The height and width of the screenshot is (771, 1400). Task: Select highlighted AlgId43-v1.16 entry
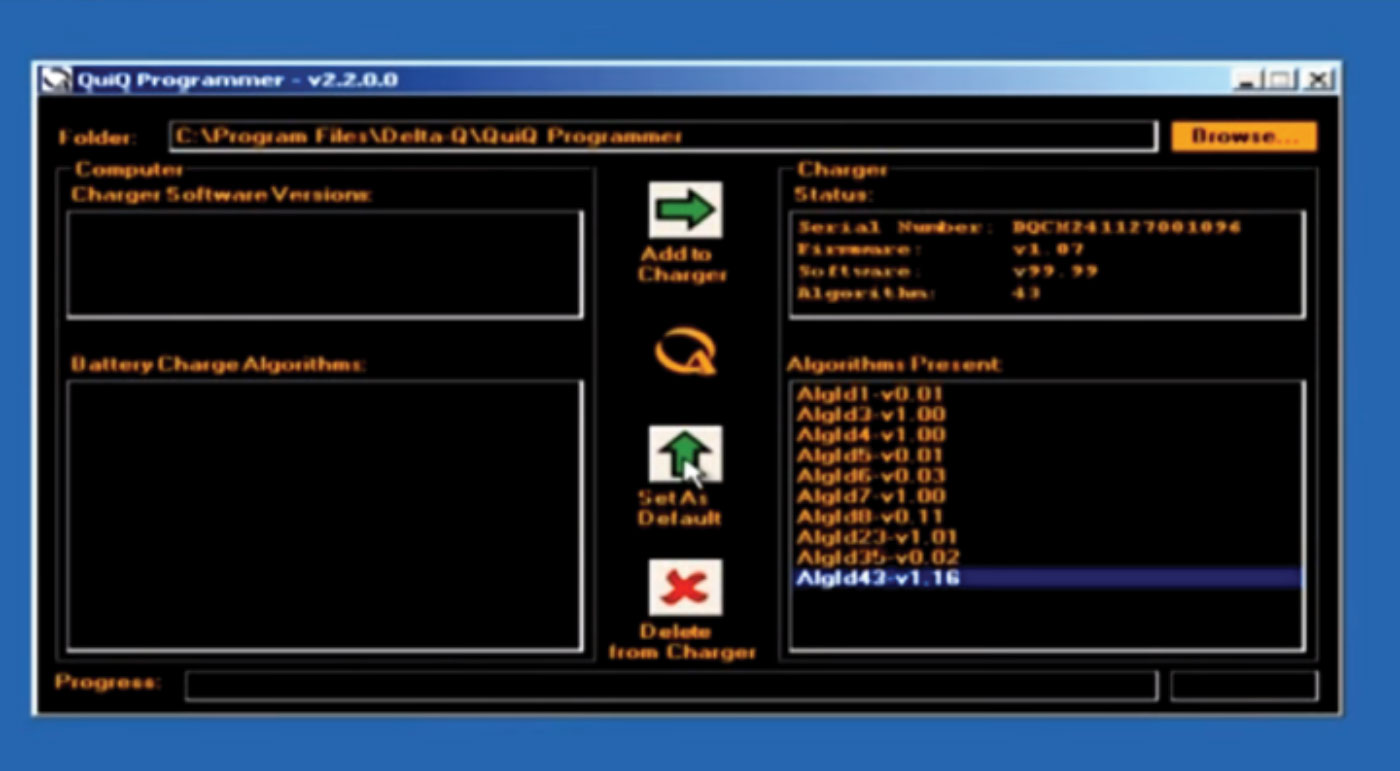pos(1046,578)
